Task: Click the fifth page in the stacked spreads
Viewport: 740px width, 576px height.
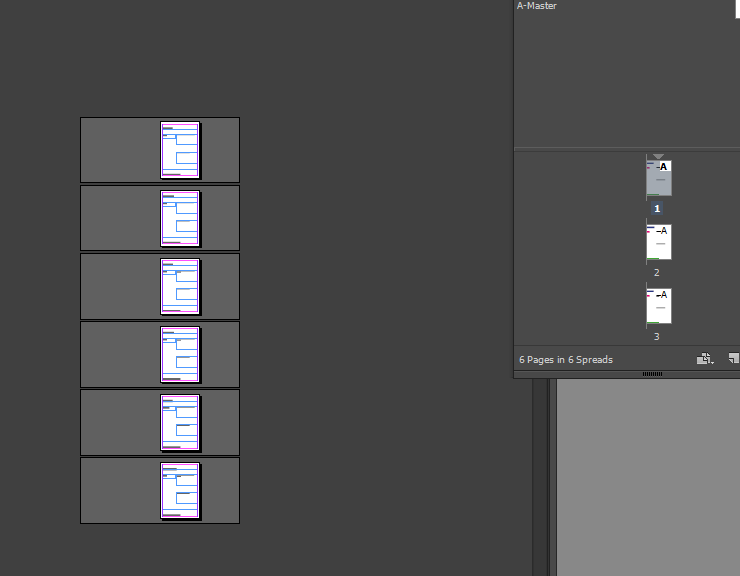Action: [x=180, y=423]
